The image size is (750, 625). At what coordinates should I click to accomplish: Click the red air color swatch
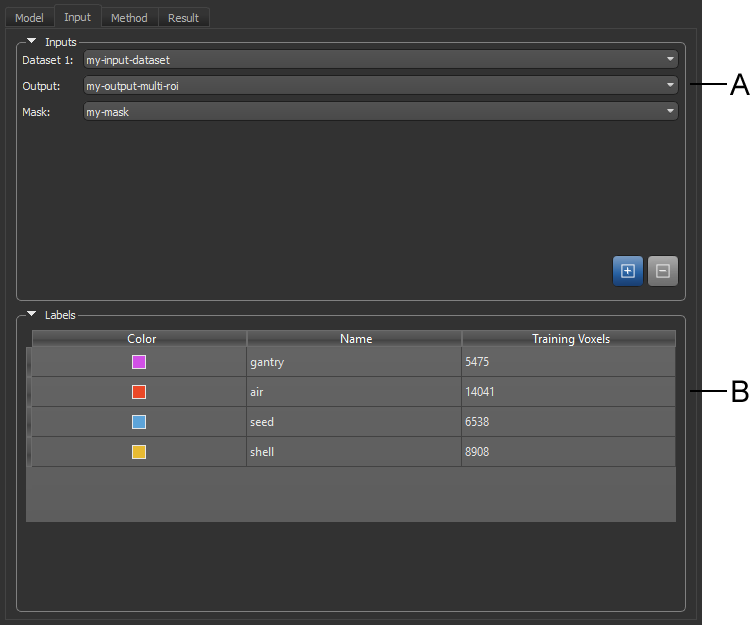pos(139,392)
